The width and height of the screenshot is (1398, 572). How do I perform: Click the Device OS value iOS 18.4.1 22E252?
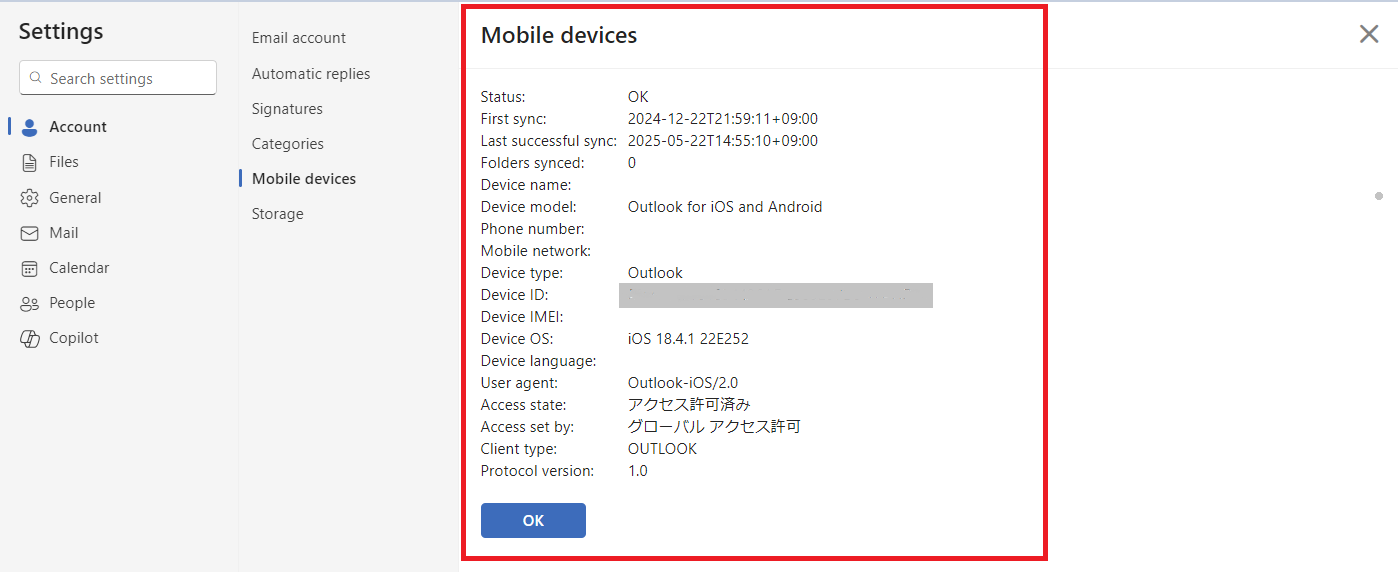tap(688, 339)
